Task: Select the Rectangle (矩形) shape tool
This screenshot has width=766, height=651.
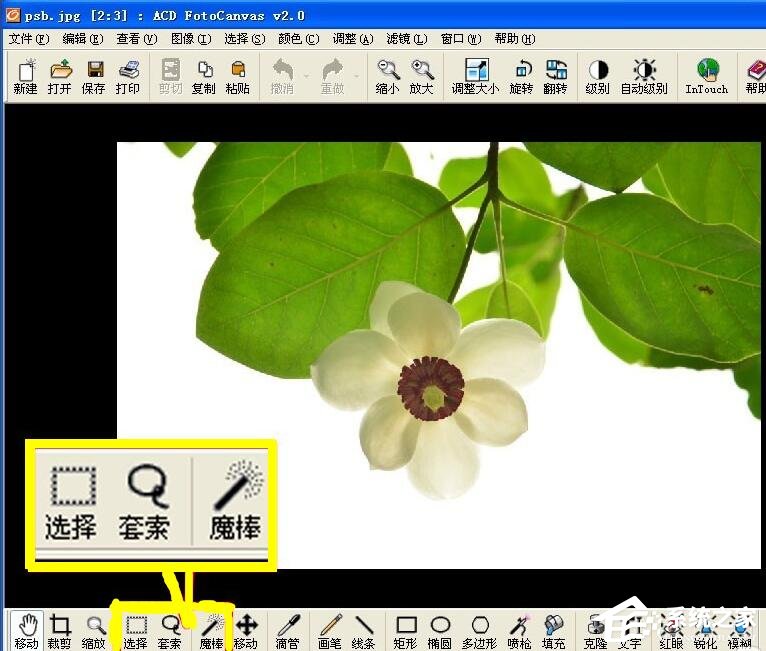Action: tap(405, 632)
